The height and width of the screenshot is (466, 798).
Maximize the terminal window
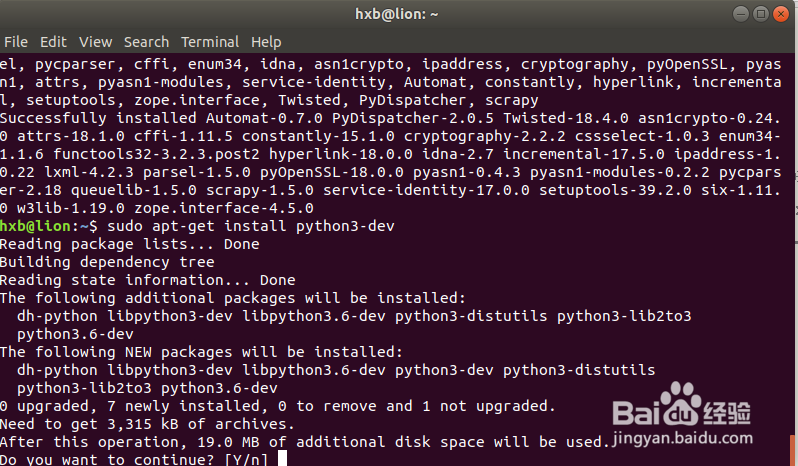click(x=759, y=14)
